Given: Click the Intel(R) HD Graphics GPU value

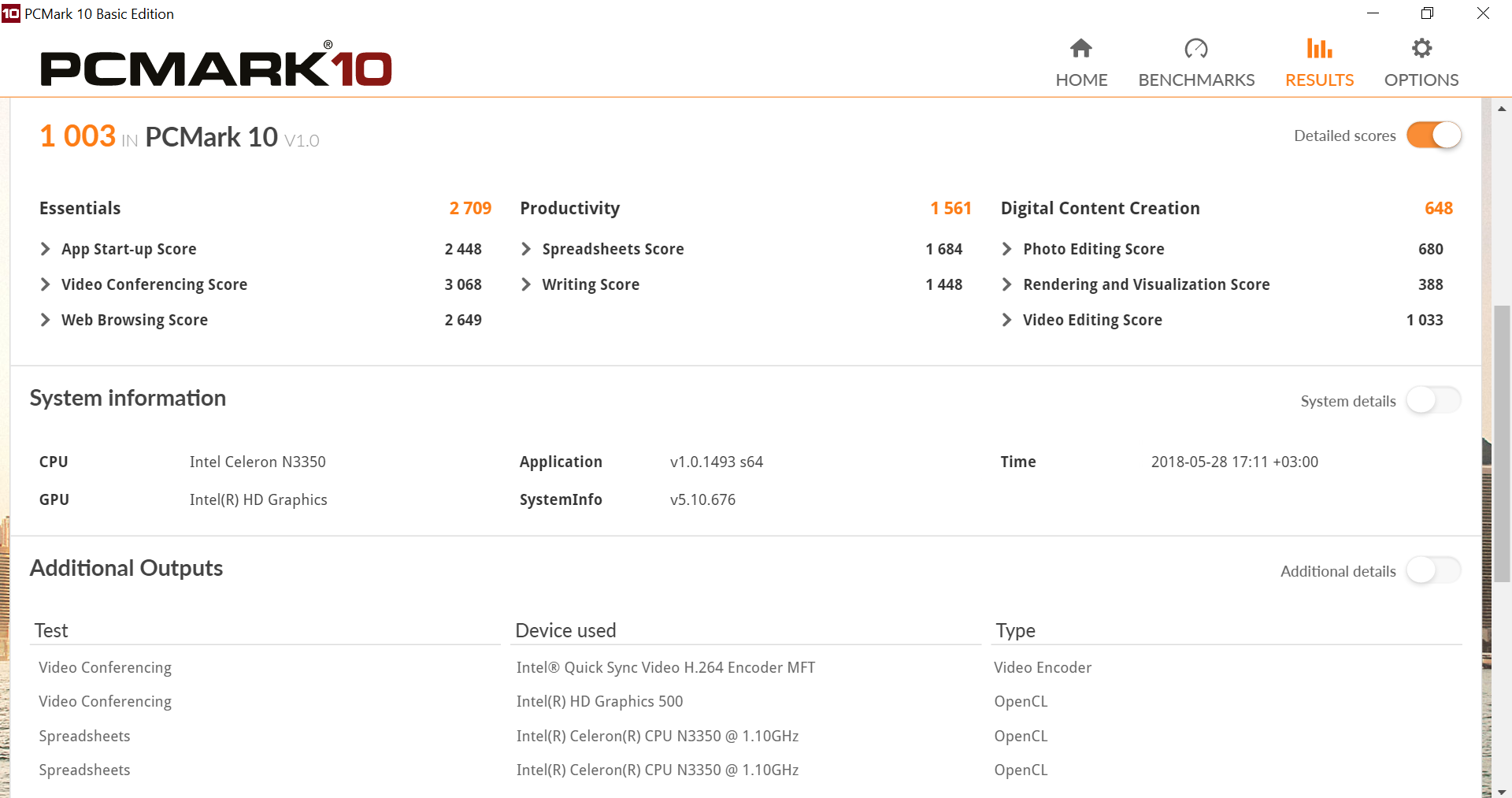Looking at the screenshot, I should (258, 499).
